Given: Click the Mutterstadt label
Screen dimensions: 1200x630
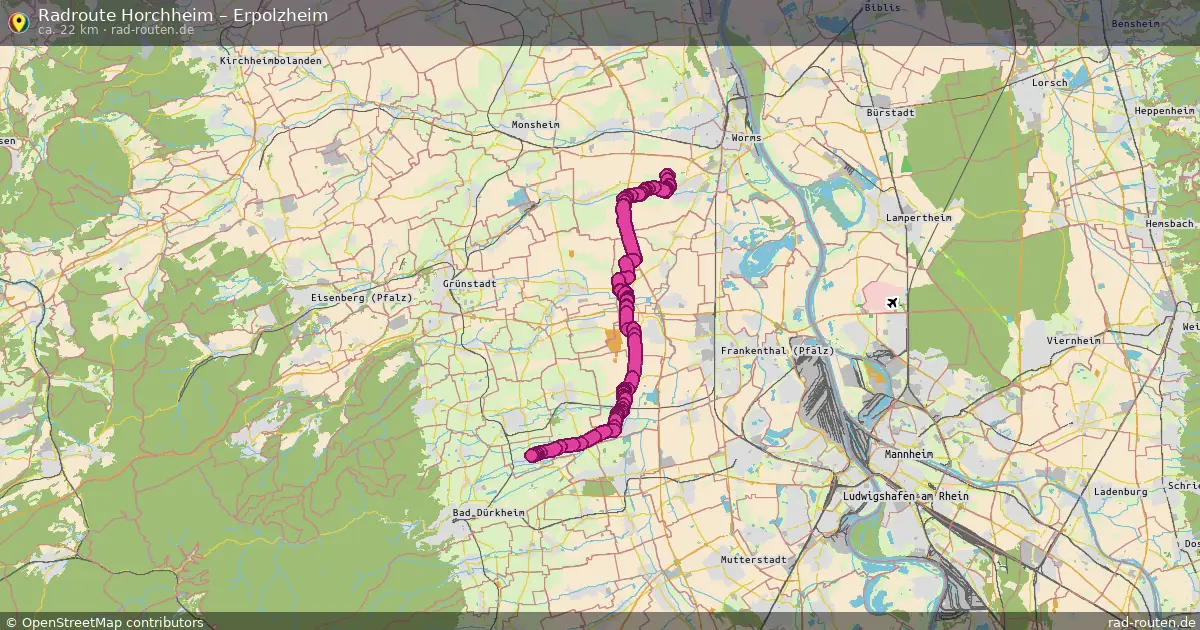Looking at the screenshot, I should coord(753,560).
